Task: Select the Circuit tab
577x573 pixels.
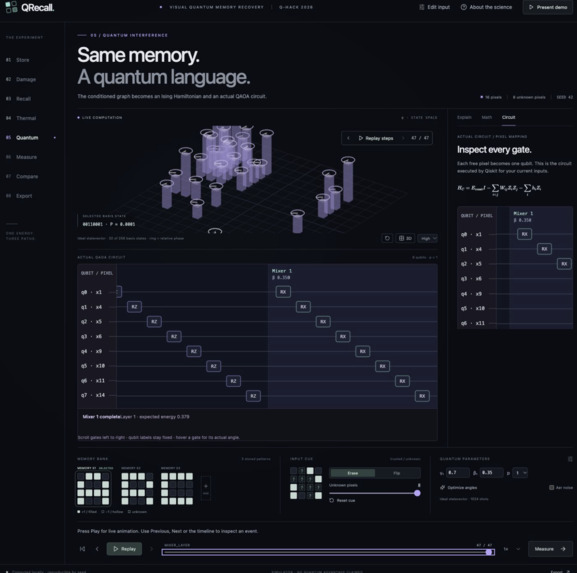Action: tap(509, 117)
